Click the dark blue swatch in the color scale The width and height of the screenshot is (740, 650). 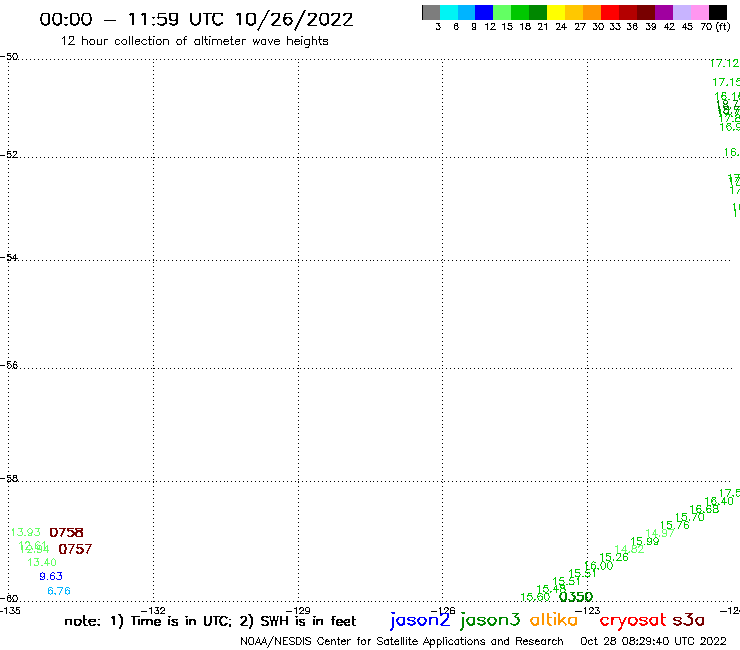[x=484, y=12]
